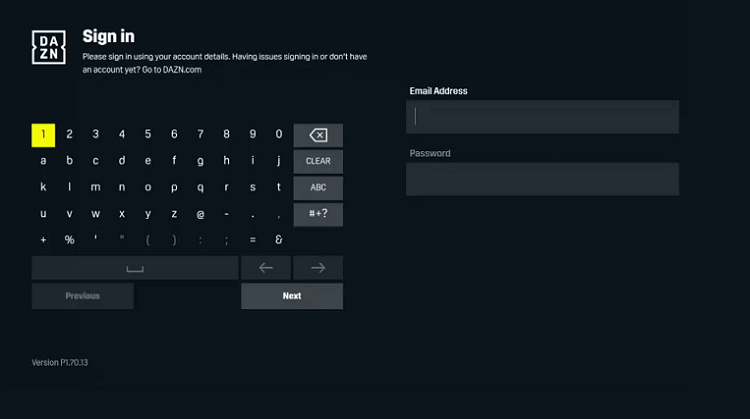Pick the letter r key

click(x=226, y=187)
